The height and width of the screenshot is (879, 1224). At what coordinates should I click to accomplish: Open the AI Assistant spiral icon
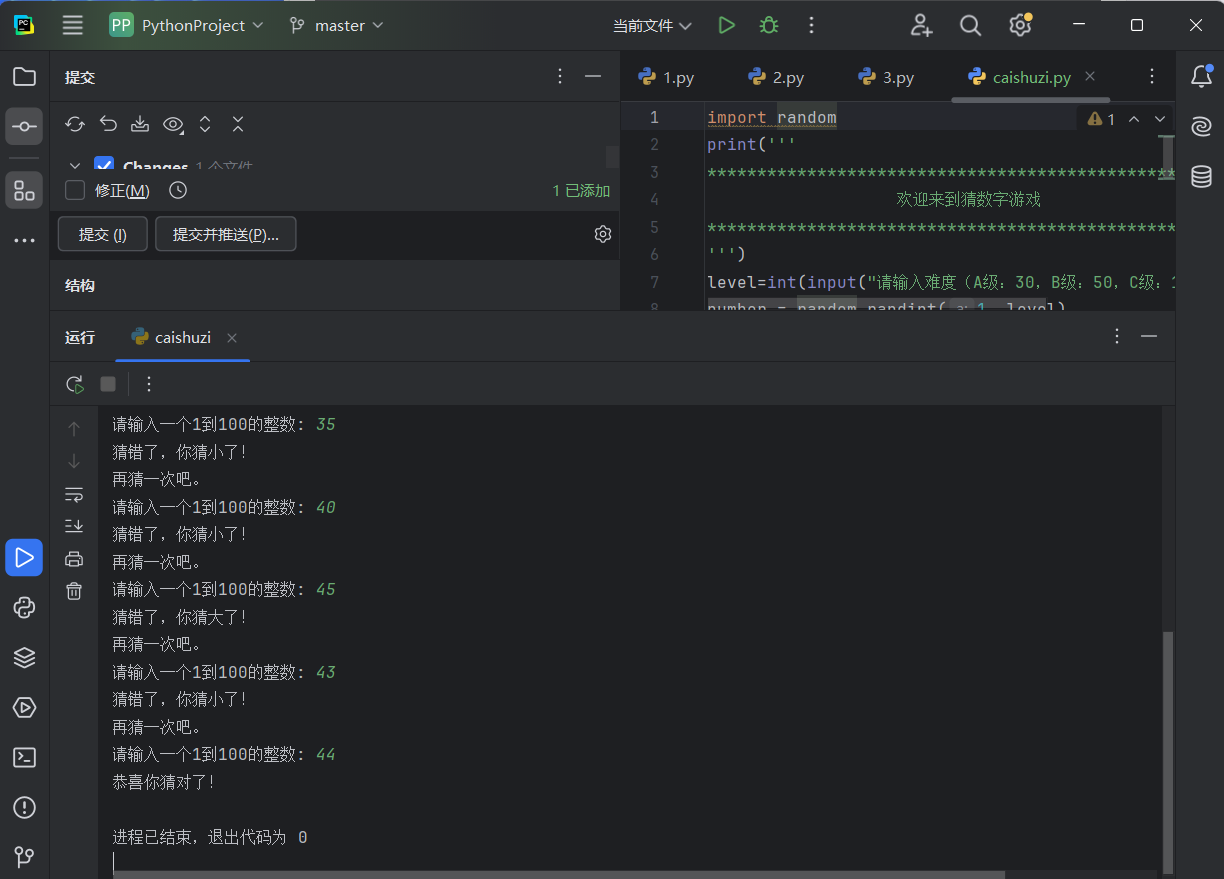coord(1201,127)
